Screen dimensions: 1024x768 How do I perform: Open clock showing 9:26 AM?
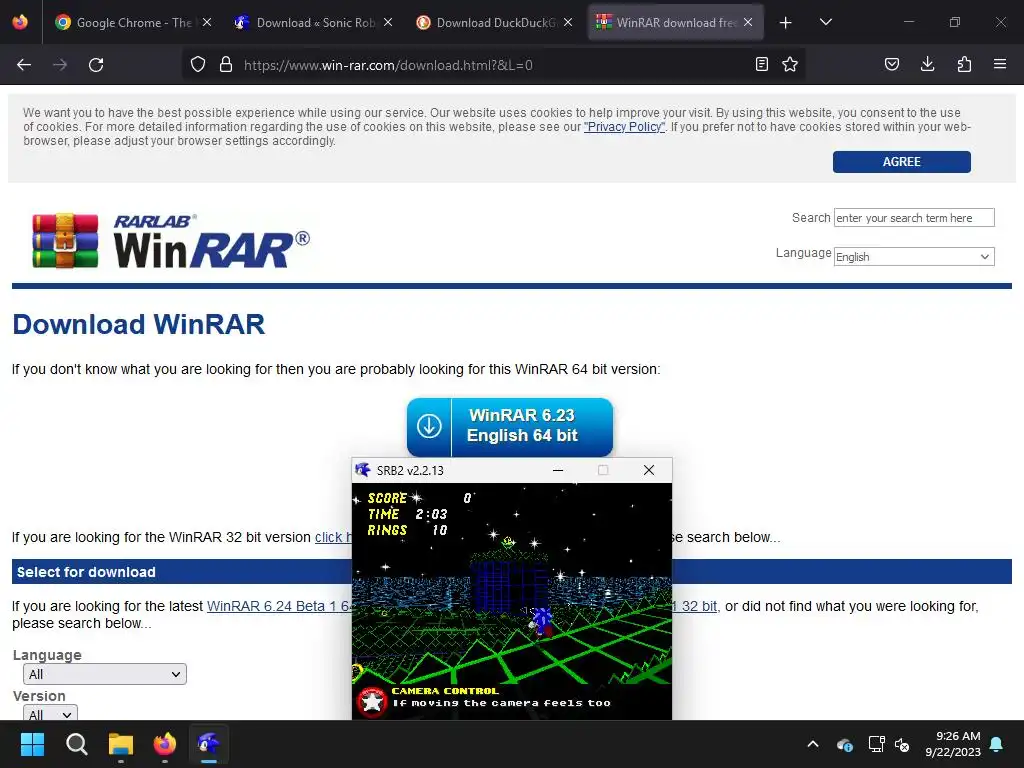pyautogui.click(x=953, y=744)
